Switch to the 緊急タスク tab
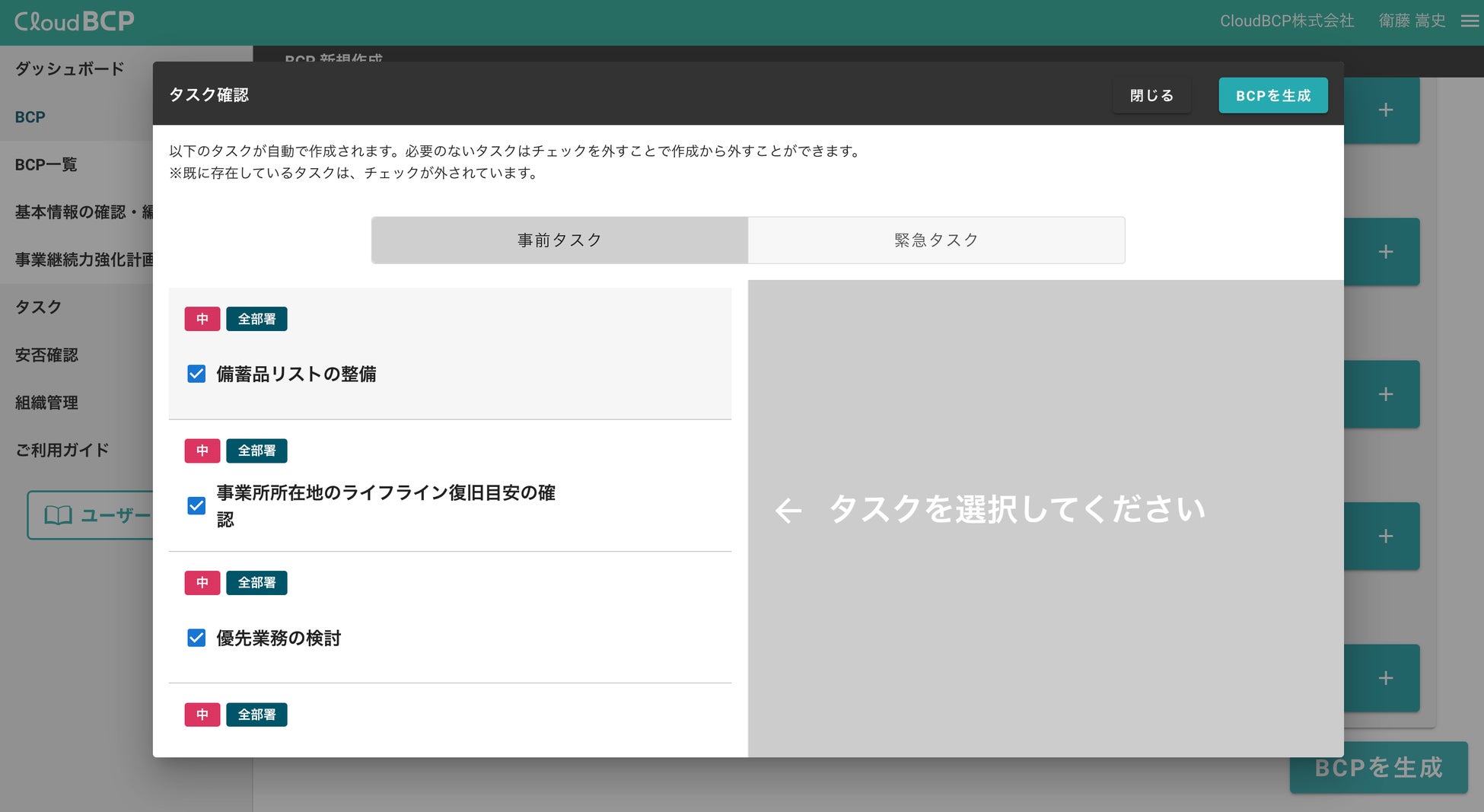The height and width of the screenshot is (812, 1484). tap(936, 240)
